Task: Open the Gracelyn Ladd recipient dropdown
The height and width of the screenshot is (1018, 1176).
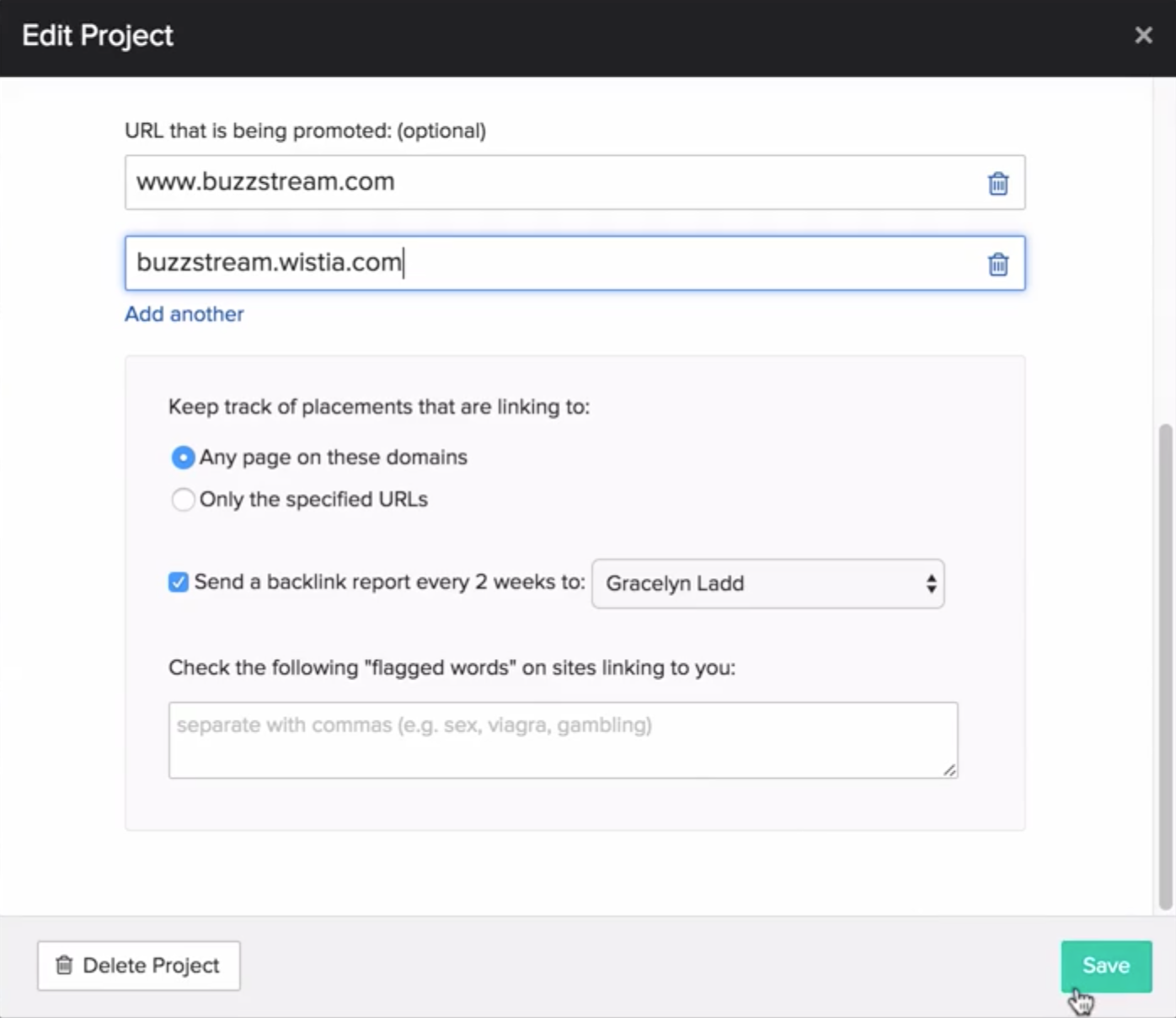Action: [767, 583]
